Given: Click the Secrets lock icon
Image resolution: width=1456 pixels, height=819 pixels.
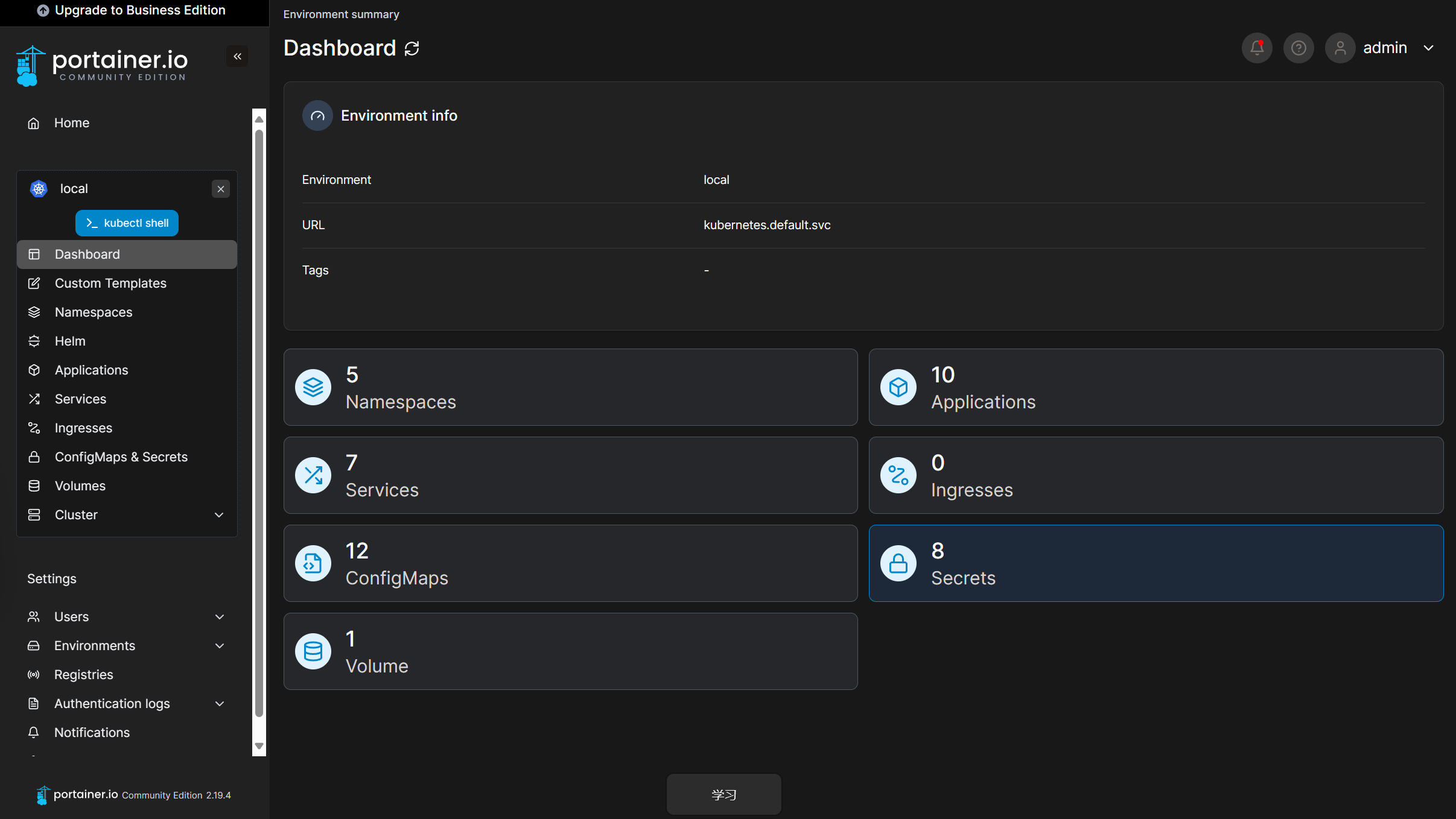Looking at the screenshot, I should point(898,563).
